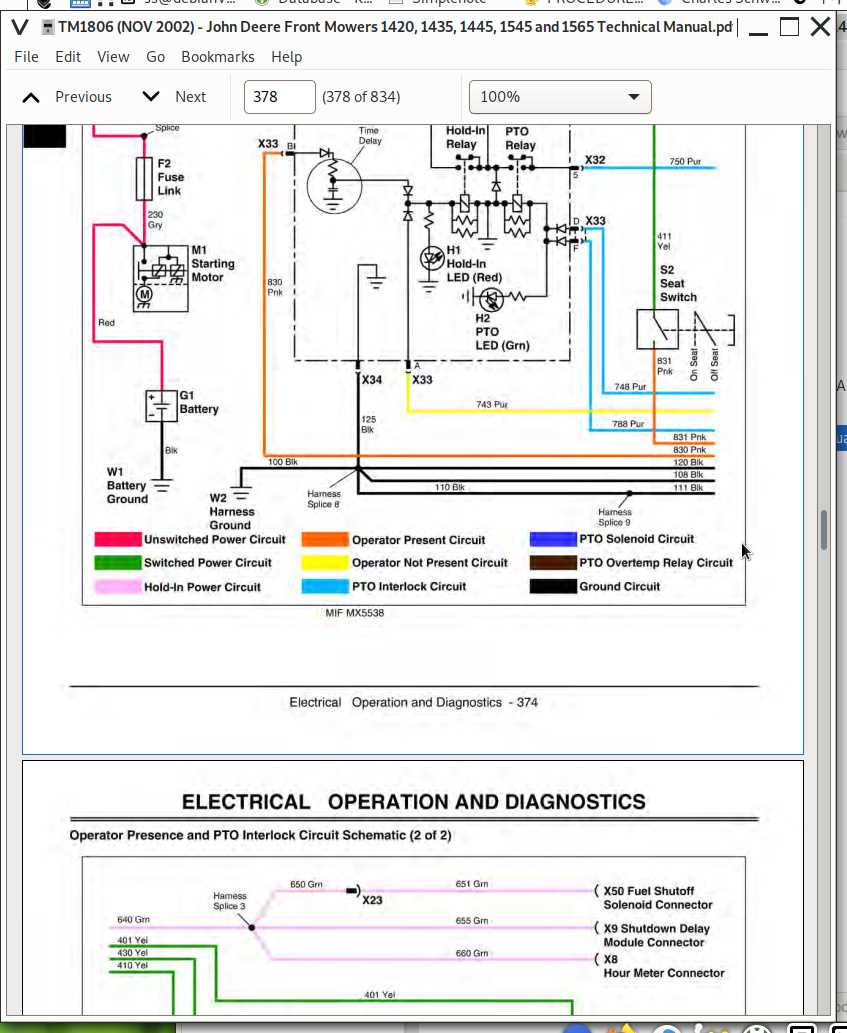Click the 'X8 Hour Meter Connector' label

pyautogui.click(x=664, y=966)
